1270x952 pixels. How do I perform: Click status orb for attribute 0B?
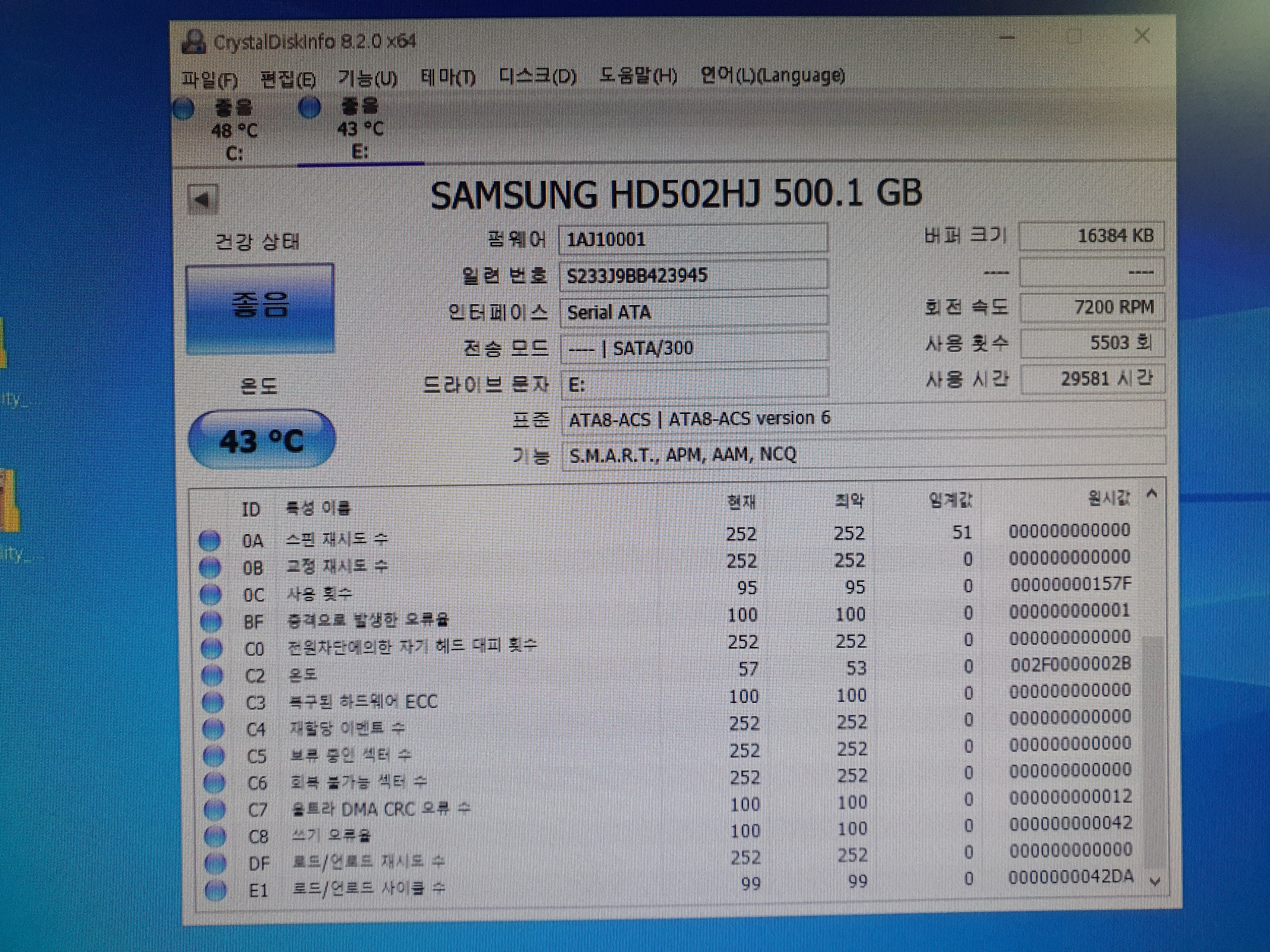[x=209, y=567]
